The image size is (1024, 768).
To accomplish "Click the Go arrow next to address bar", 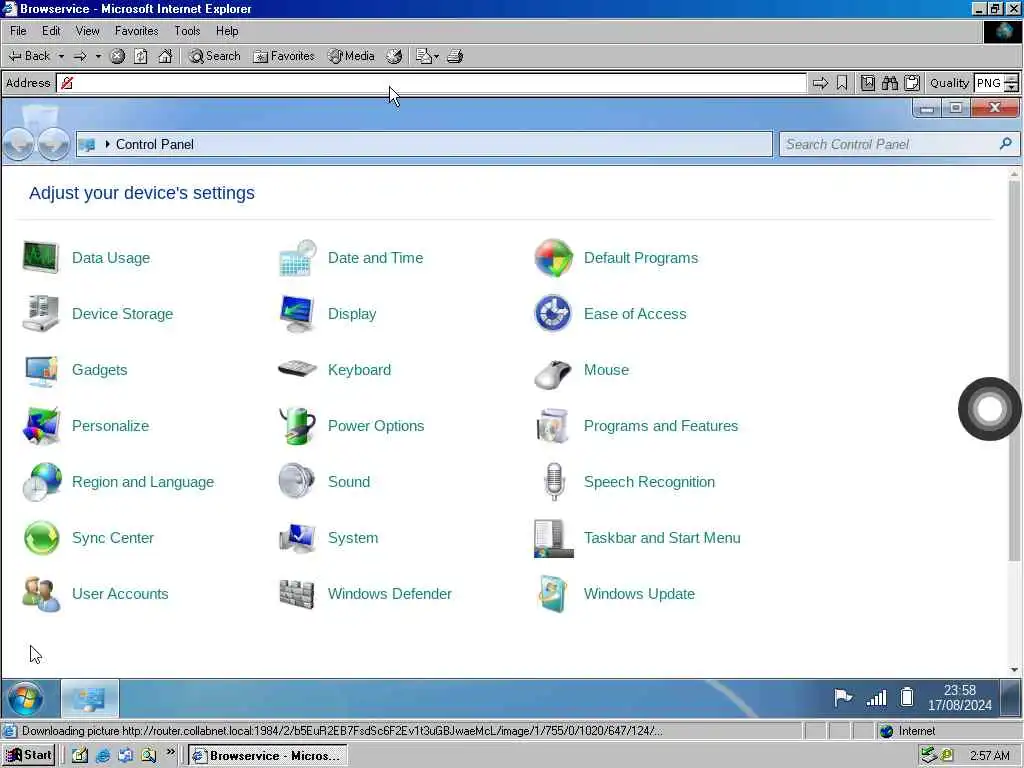I will click(820, 83).
